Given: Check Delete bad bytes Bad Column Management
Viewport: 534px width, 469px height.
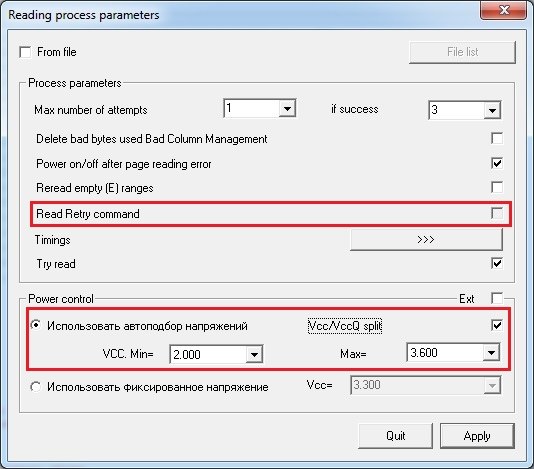Looking at the screenshot, I should [x=497, y=138].
